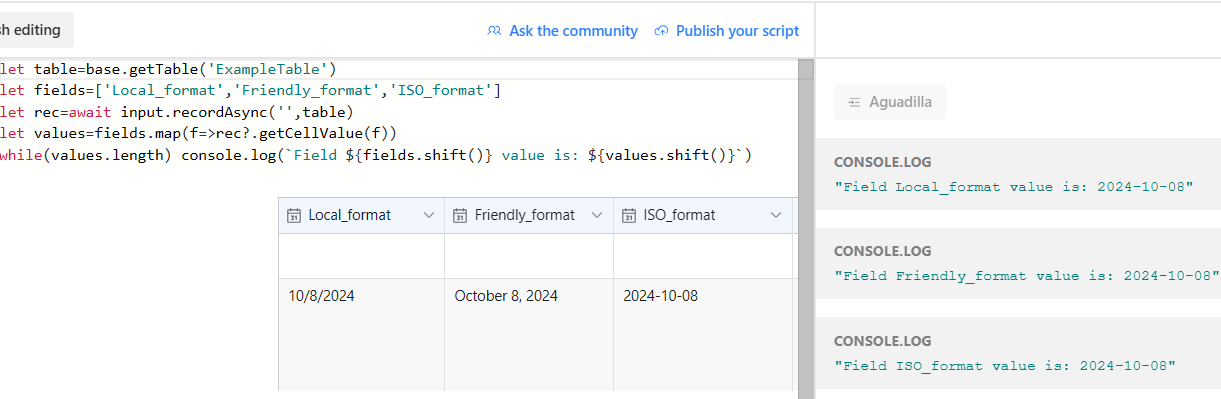Place cursor in the console.log code line
Screen dimensions: 1221x399
click(375, 155)
